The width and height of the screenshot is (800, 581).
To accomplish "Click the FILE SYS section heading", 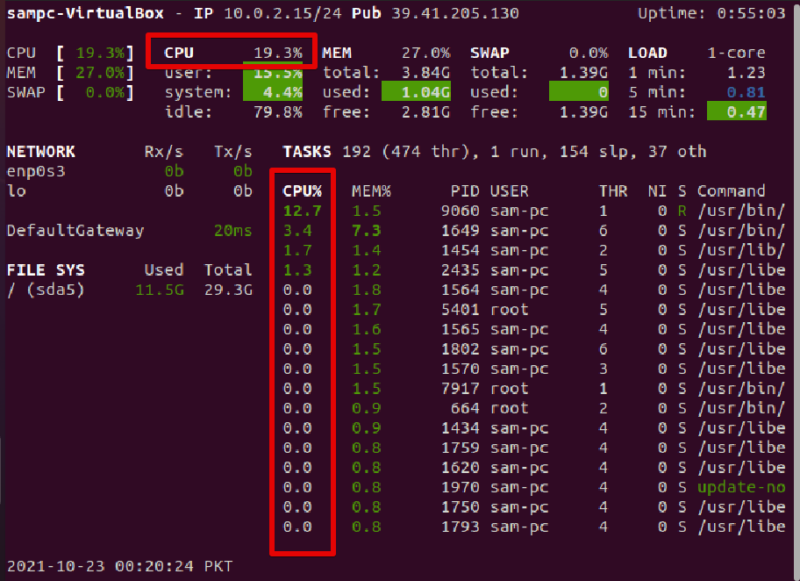I will pos(45,270).
